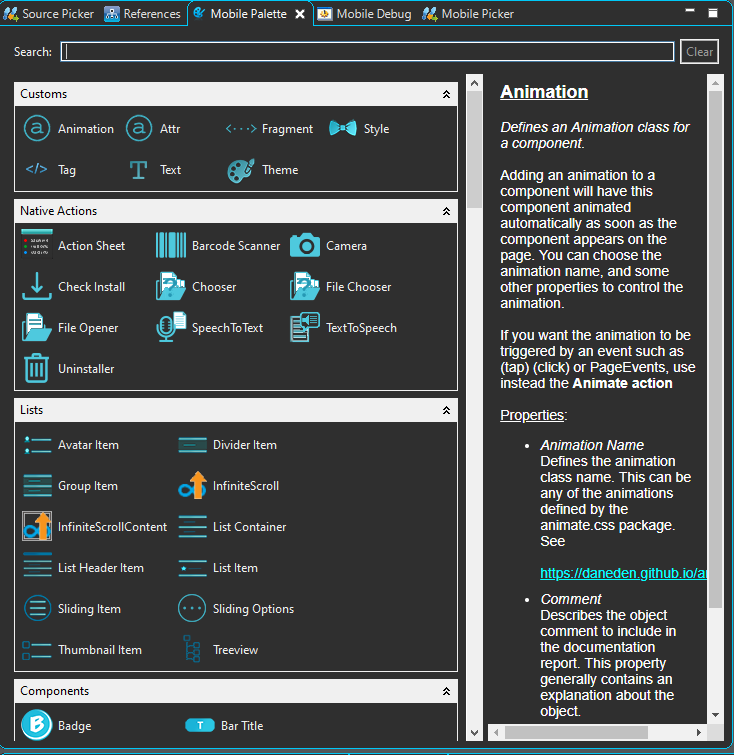
Task: Select the TextToSpeech icon
Action: click(x=305, y=327)
